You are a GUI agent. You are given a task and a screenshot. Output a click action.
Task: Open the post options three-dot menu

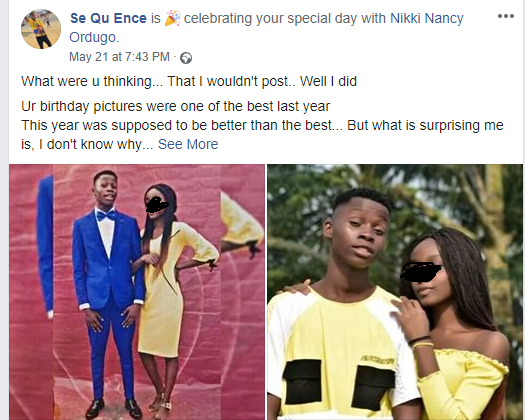506,16
